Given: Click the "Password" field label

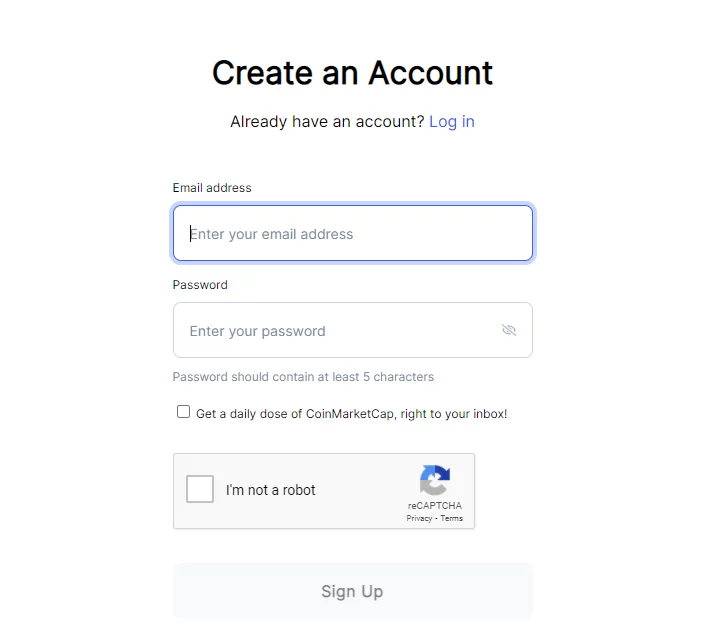Looking at the screenshot, I should [x=200, y=285].
